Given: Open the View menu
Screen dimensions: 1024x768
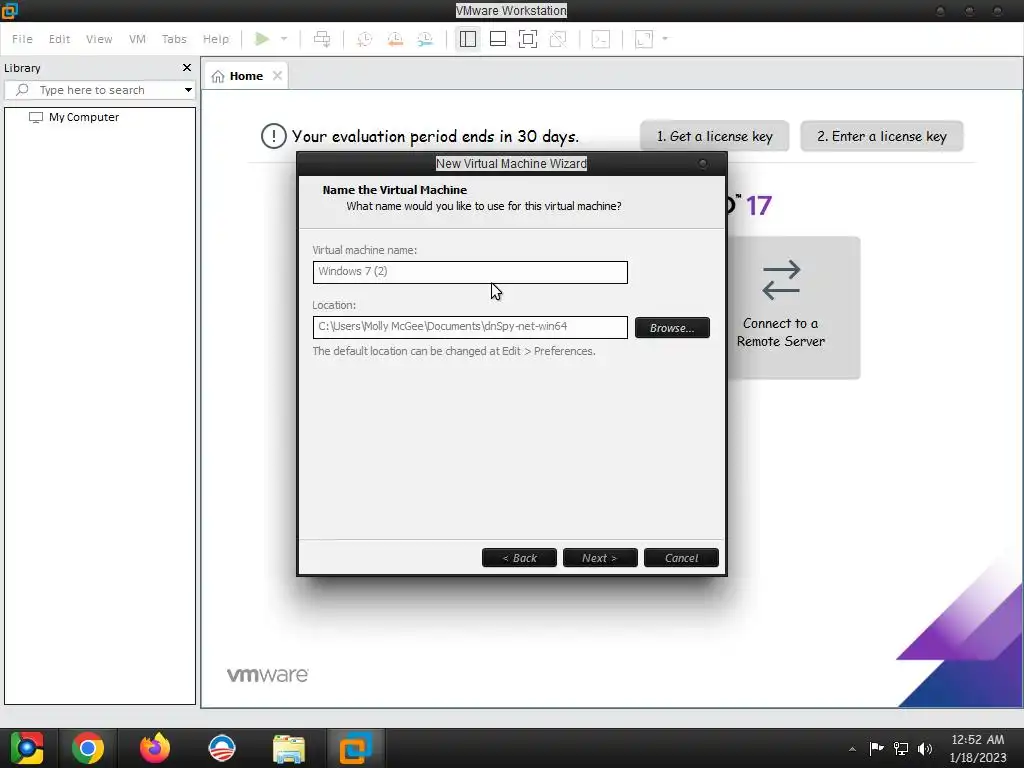Looking at the screenshot, I should 99,39.
